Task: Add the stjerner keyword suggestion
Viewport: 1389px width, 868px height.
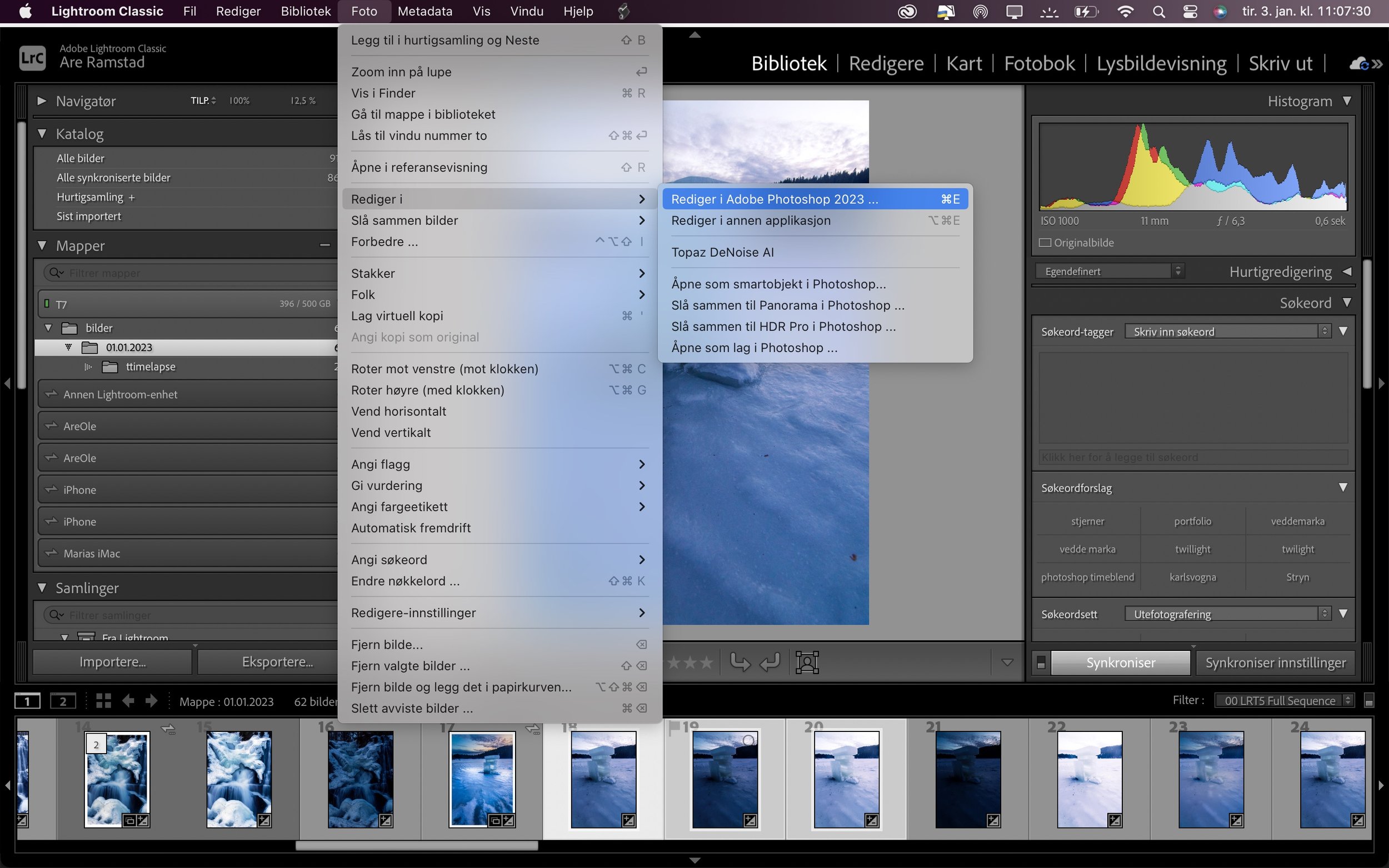Action: coord(1087,521)
